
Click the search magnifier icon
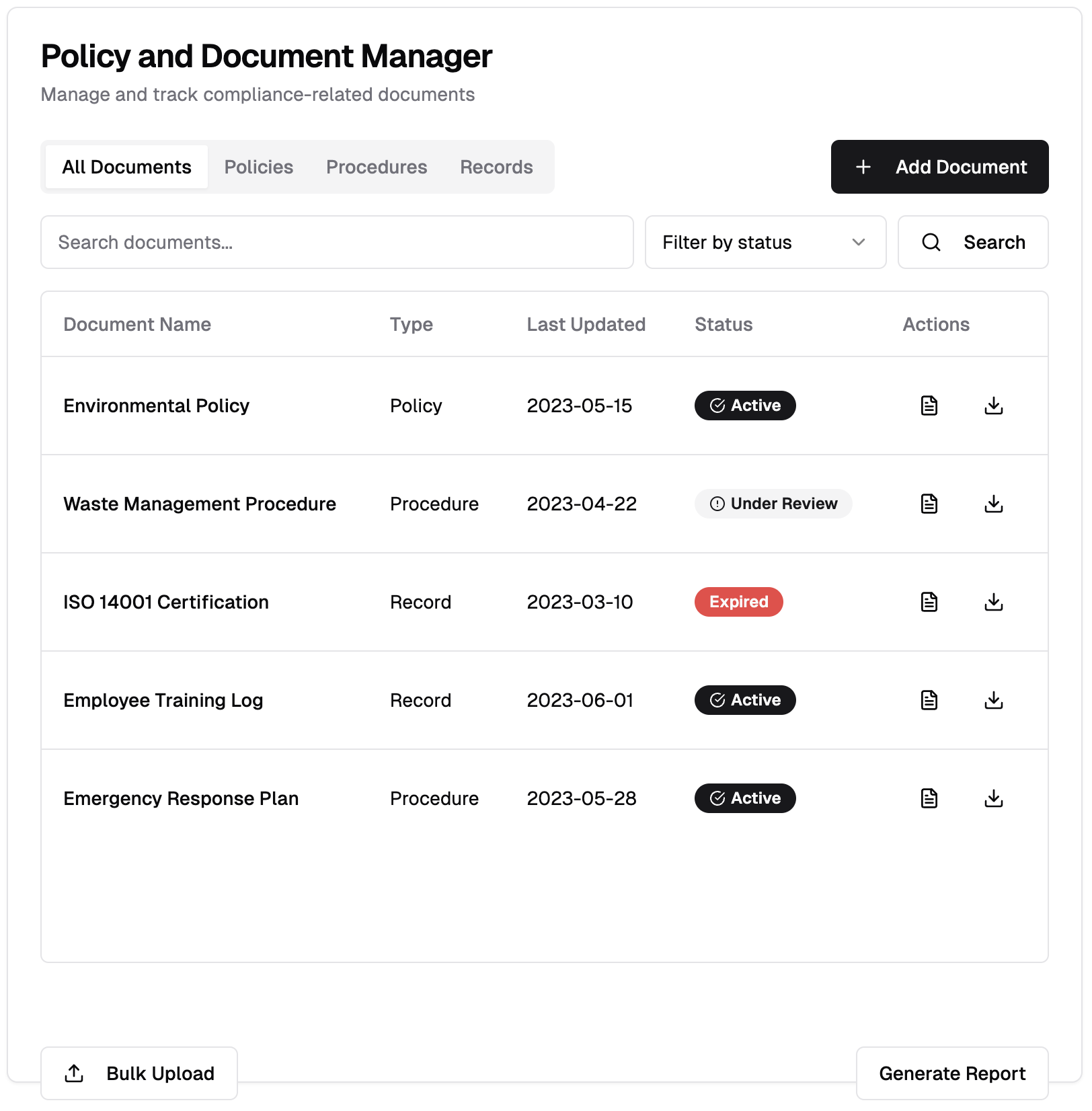[931, 242]
